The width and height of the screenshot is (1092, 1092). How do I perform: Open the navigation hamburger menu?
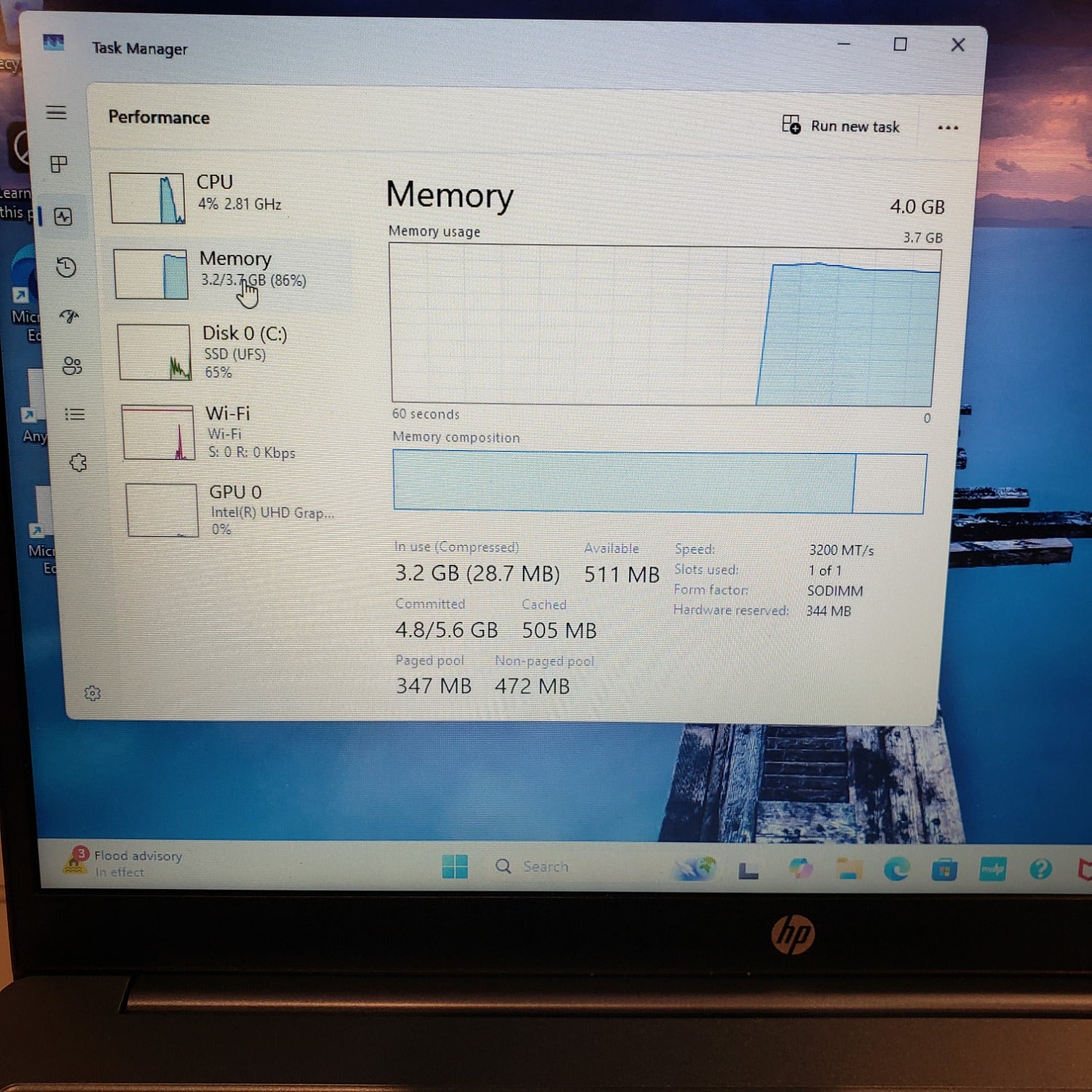pos(57,114)
